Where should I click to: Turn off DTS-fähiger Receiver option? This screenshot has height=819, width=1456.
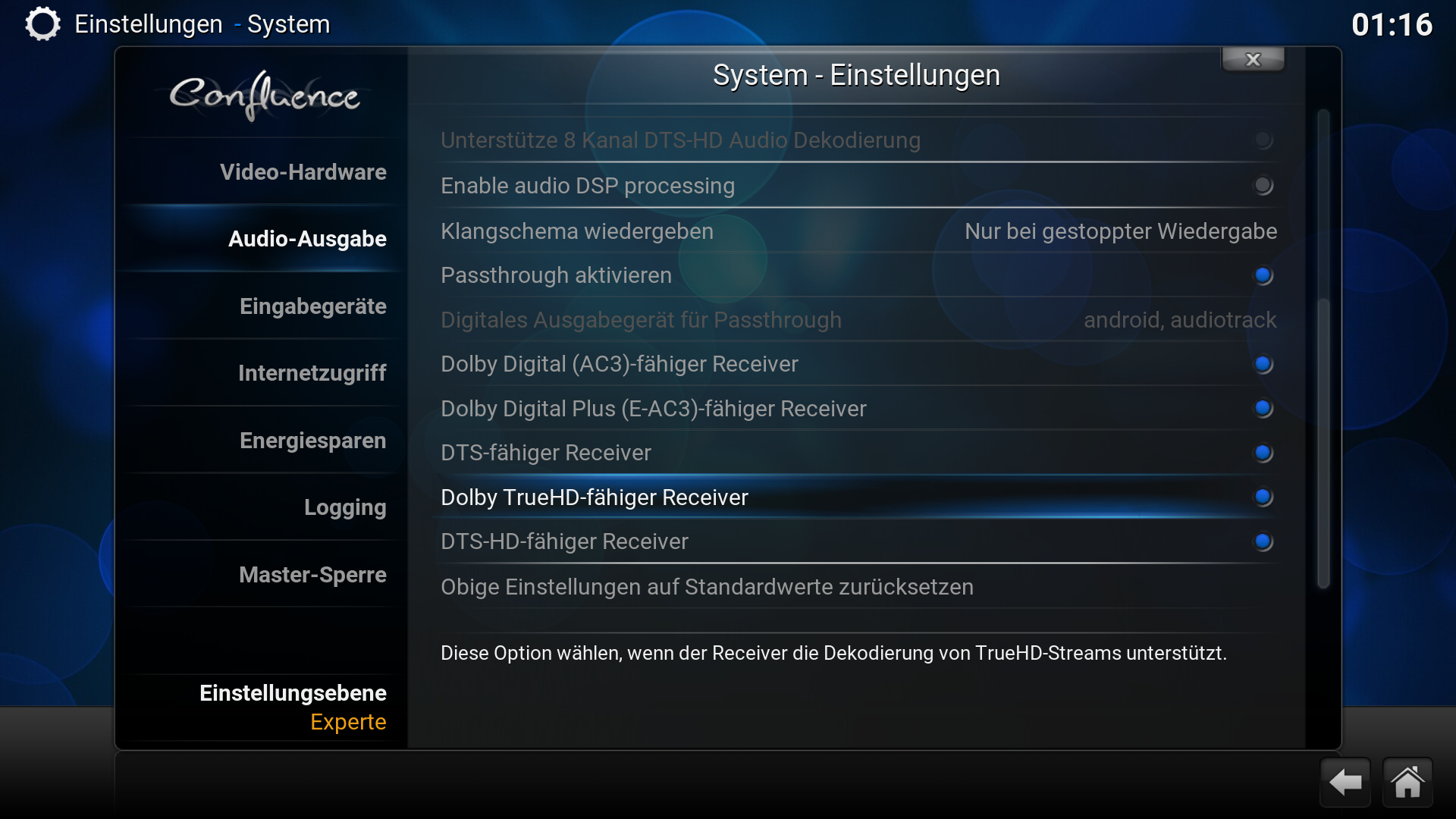coord(1263,453)
